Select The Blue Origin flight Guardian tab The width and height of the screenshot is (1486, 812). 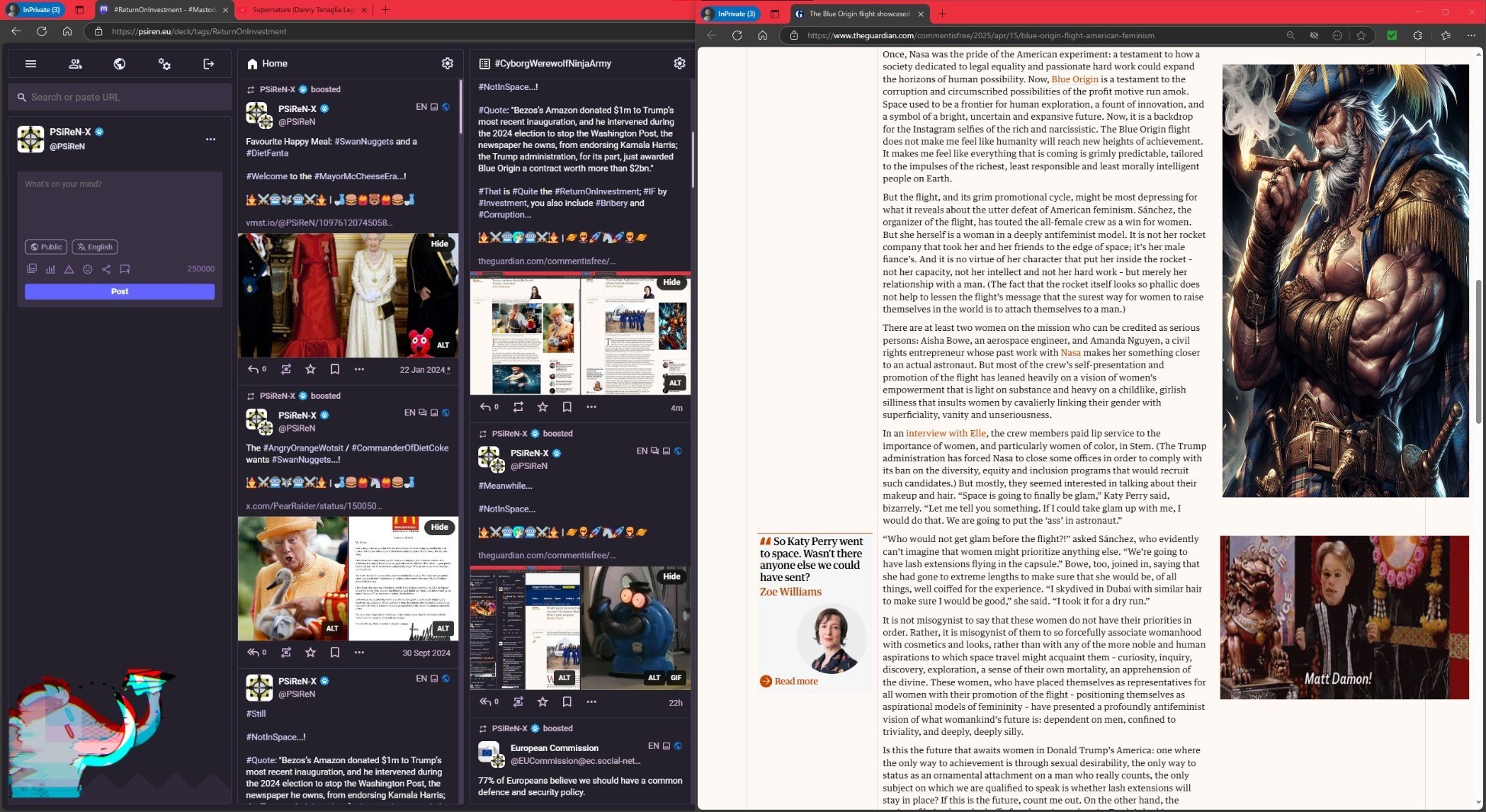tap(859, 14)
